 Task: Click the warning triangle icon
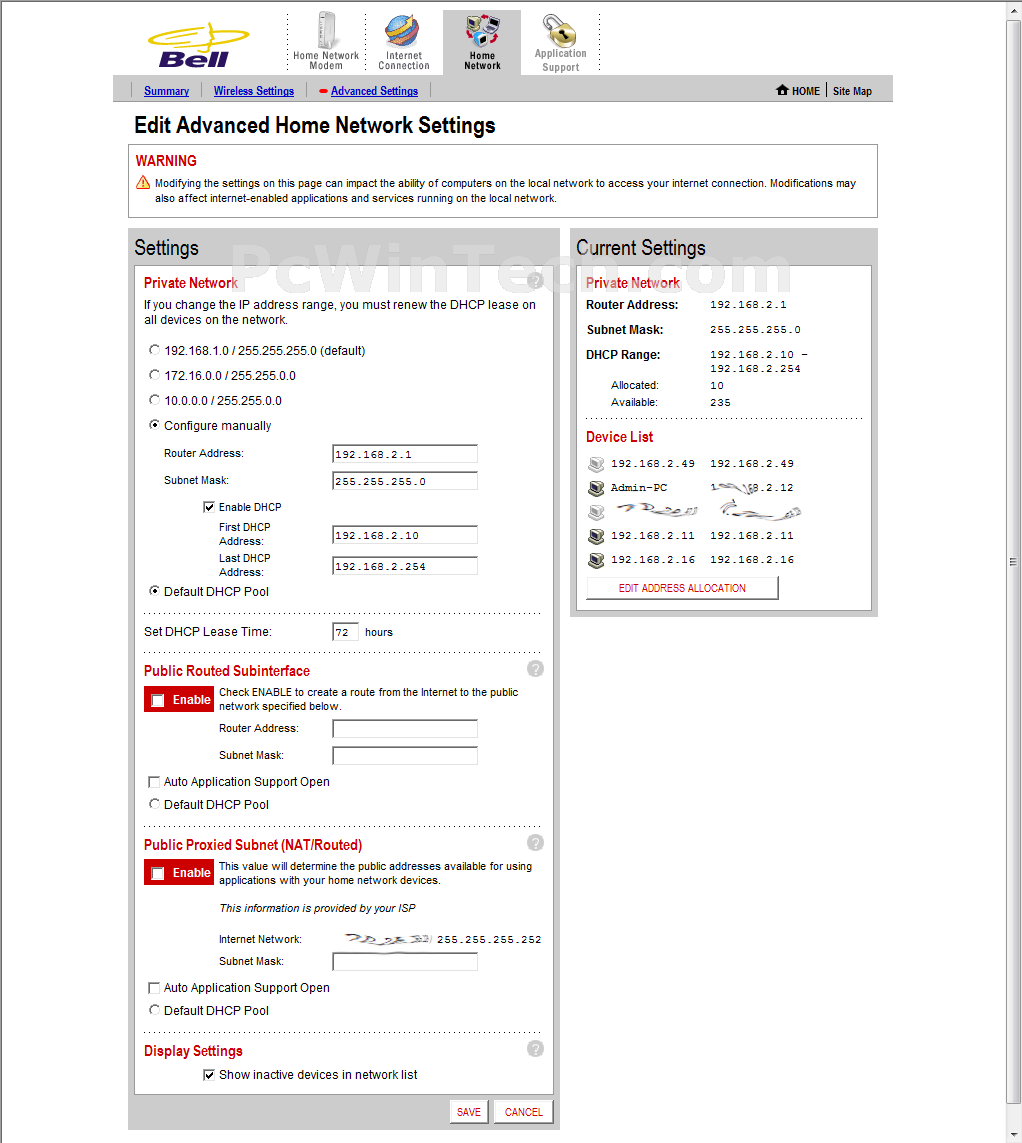tap(143, 182)
